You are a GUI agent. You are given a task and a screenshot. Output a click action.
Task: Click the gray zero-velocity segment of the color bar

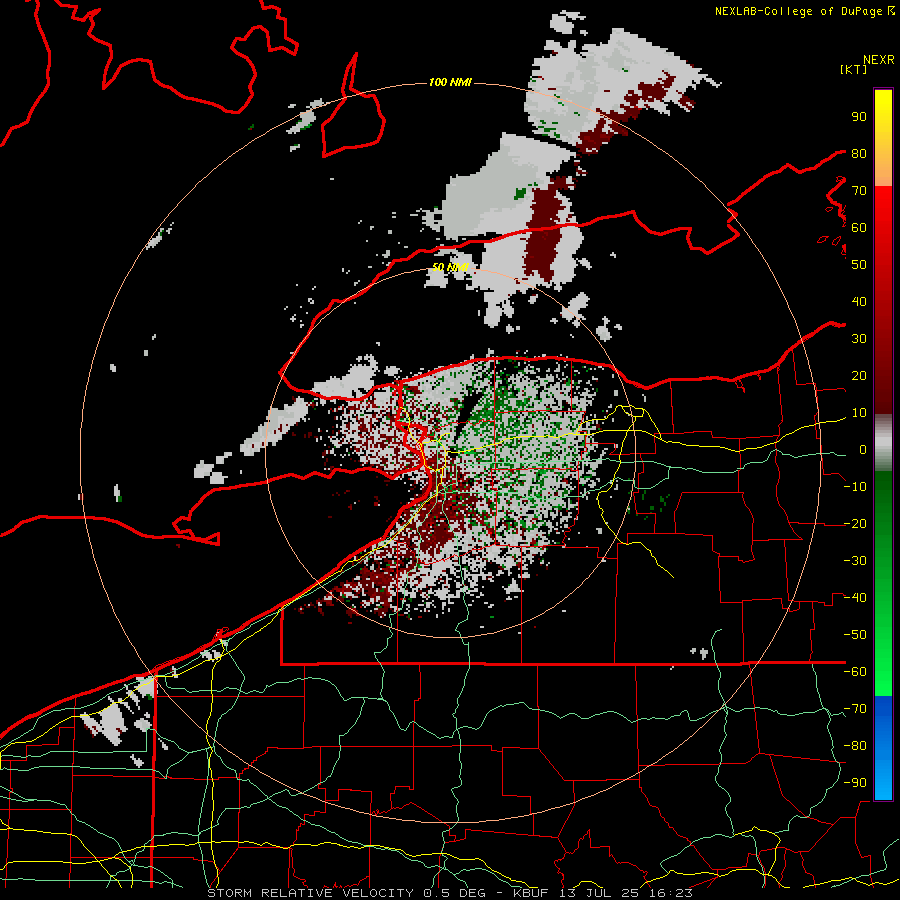point(883,443)
